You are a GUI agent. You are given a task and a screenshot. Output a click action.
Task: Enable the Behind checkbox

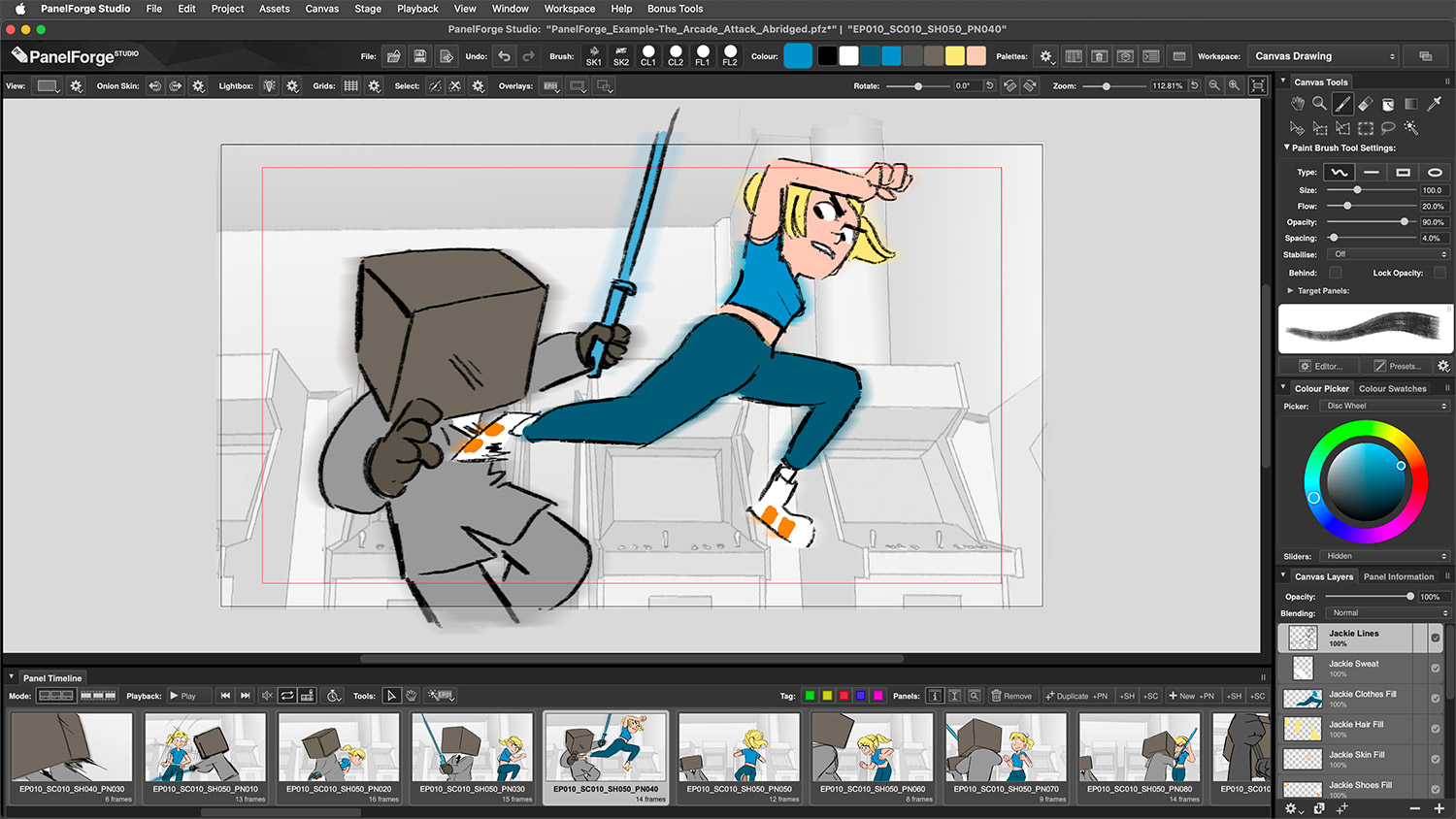(1335, 273)
